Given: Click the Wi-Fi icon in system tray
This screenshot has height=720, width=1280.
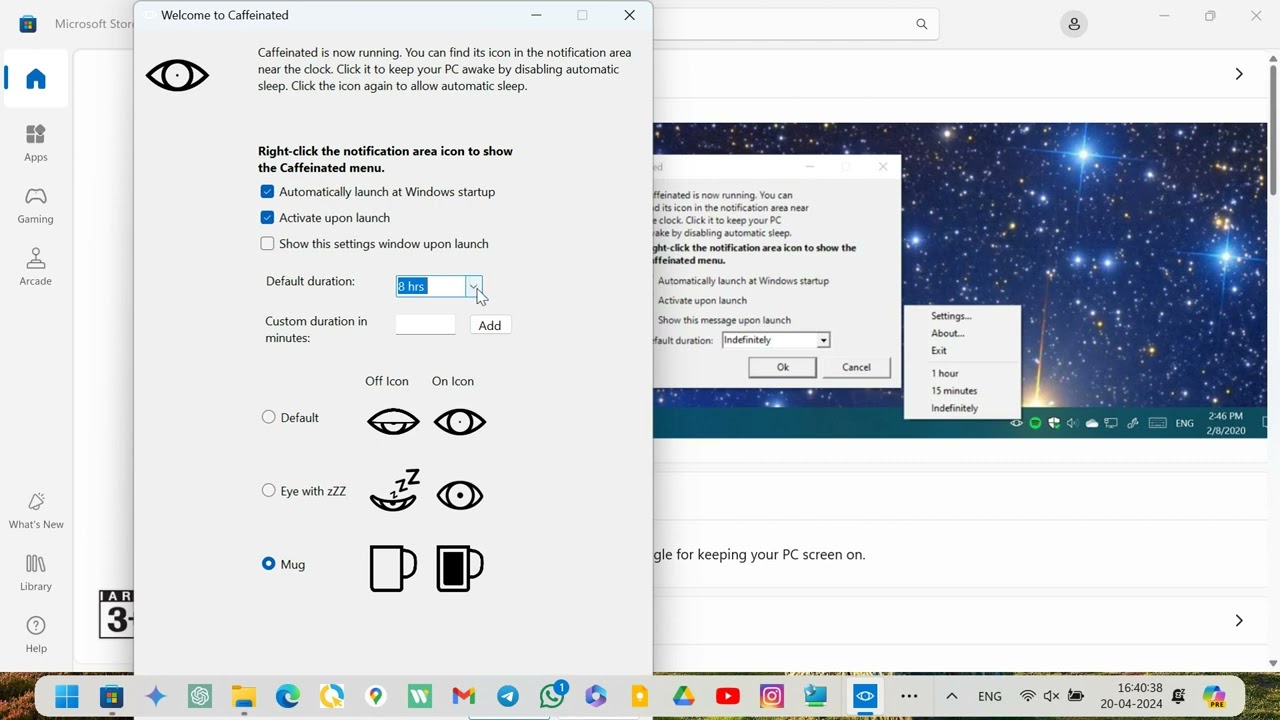Looking at the screenshot, I should click(1027, 696).
